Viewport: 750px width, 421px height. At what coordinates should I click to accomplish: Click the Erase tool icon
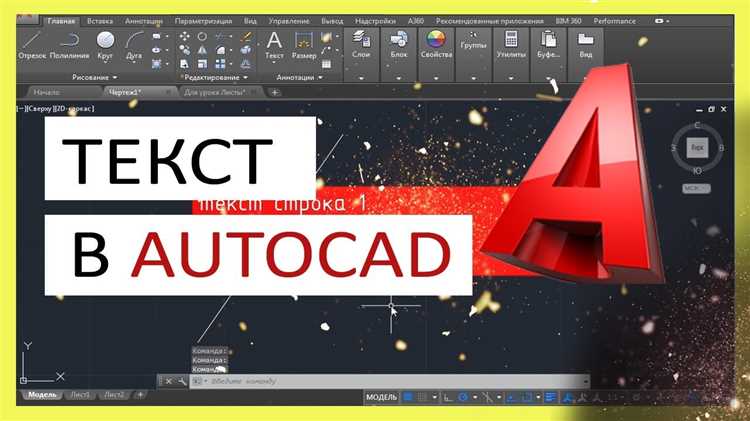(246, 36)
